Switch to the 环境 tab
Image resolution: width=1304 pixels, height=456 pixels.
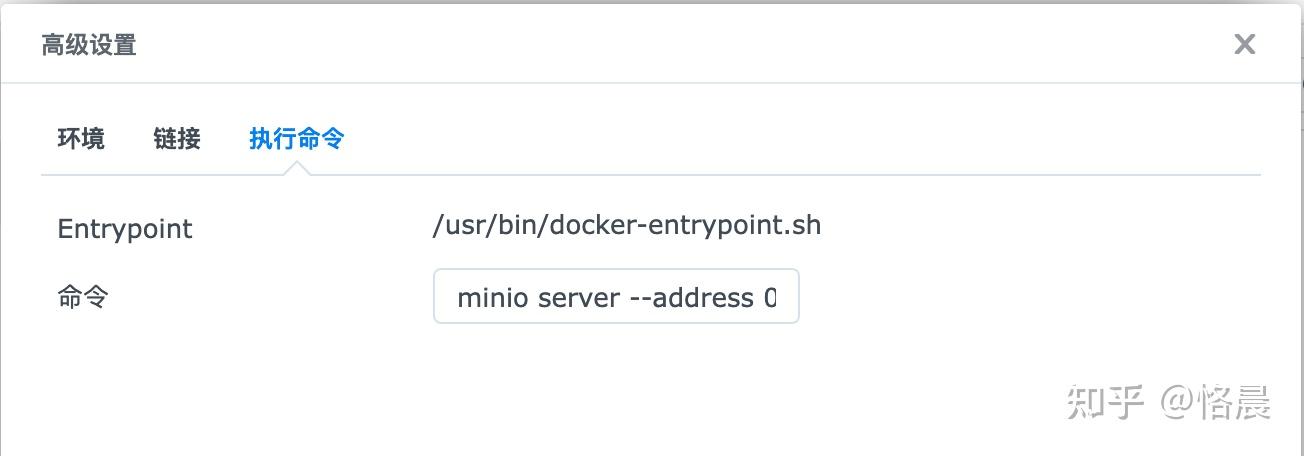81,138
